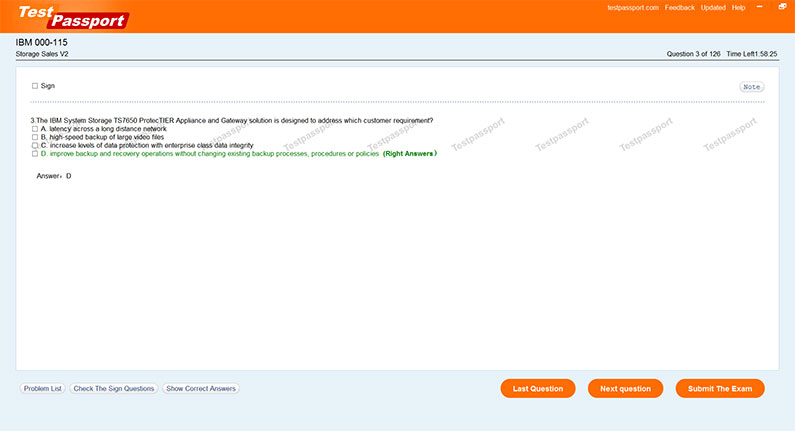Screen dimensions: 795x431
Task: Click the question 3 text
Action: point(232,120)
